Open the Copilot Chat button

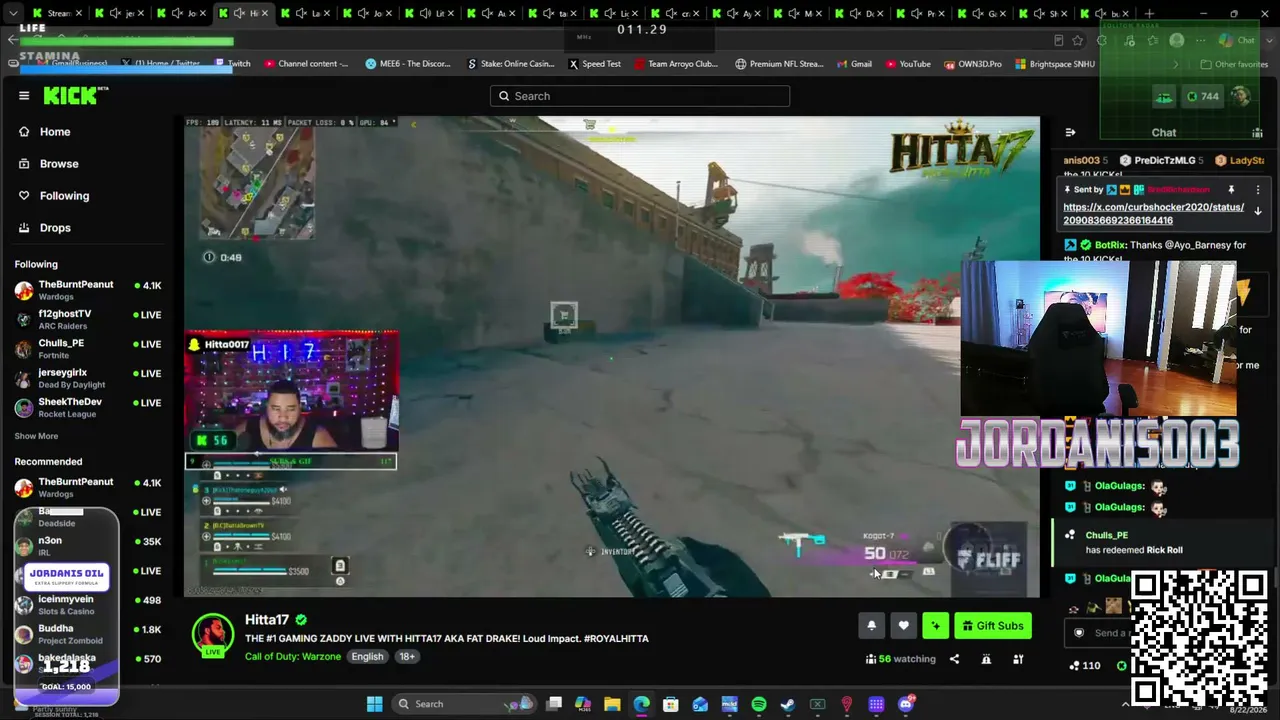pos(1237,41)
